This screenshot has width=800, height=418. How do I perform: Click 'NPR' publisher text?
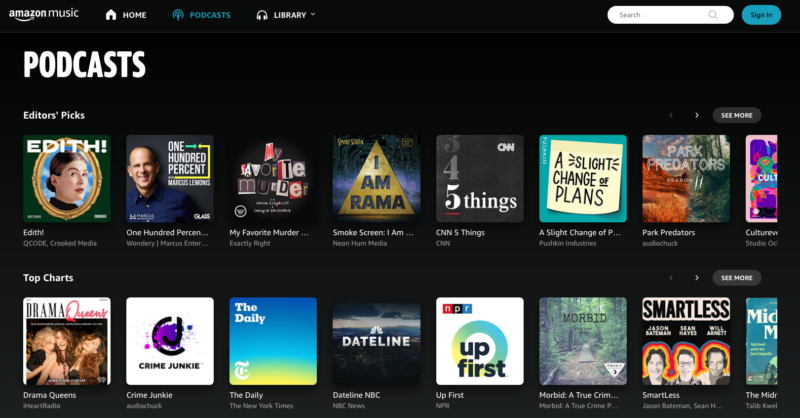pos(443,406)
